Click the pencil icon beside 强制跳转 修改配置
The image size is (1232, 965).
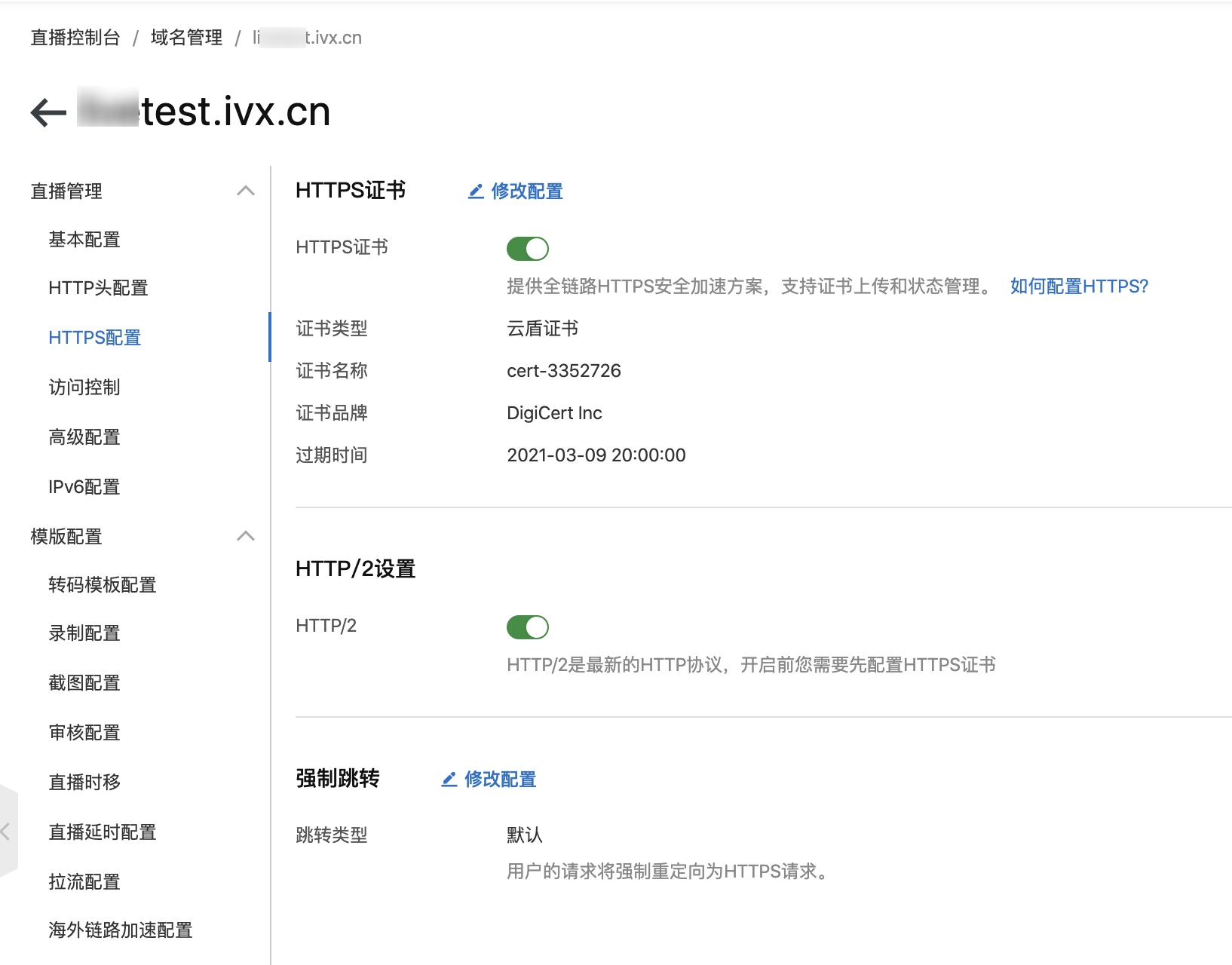[450, 779]
